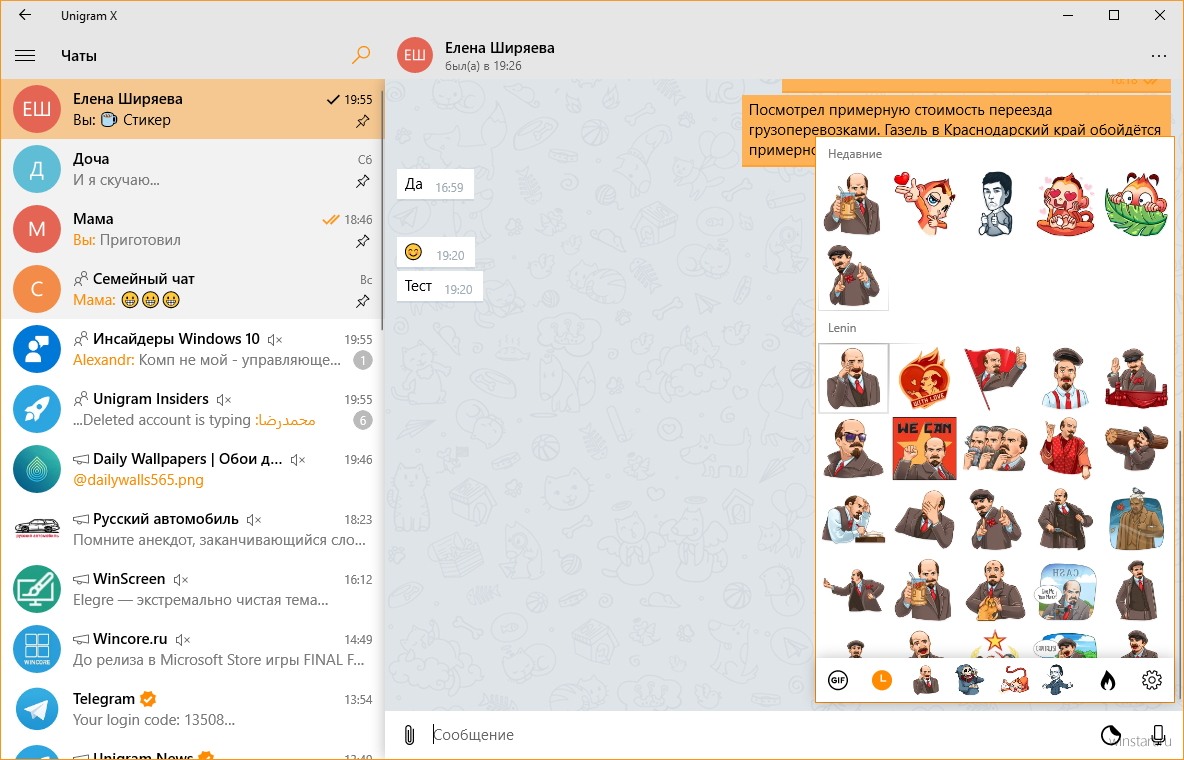Open the Мама chat
The height and width of the screenshot is (760, 1184).
click(x=193, y=229)
